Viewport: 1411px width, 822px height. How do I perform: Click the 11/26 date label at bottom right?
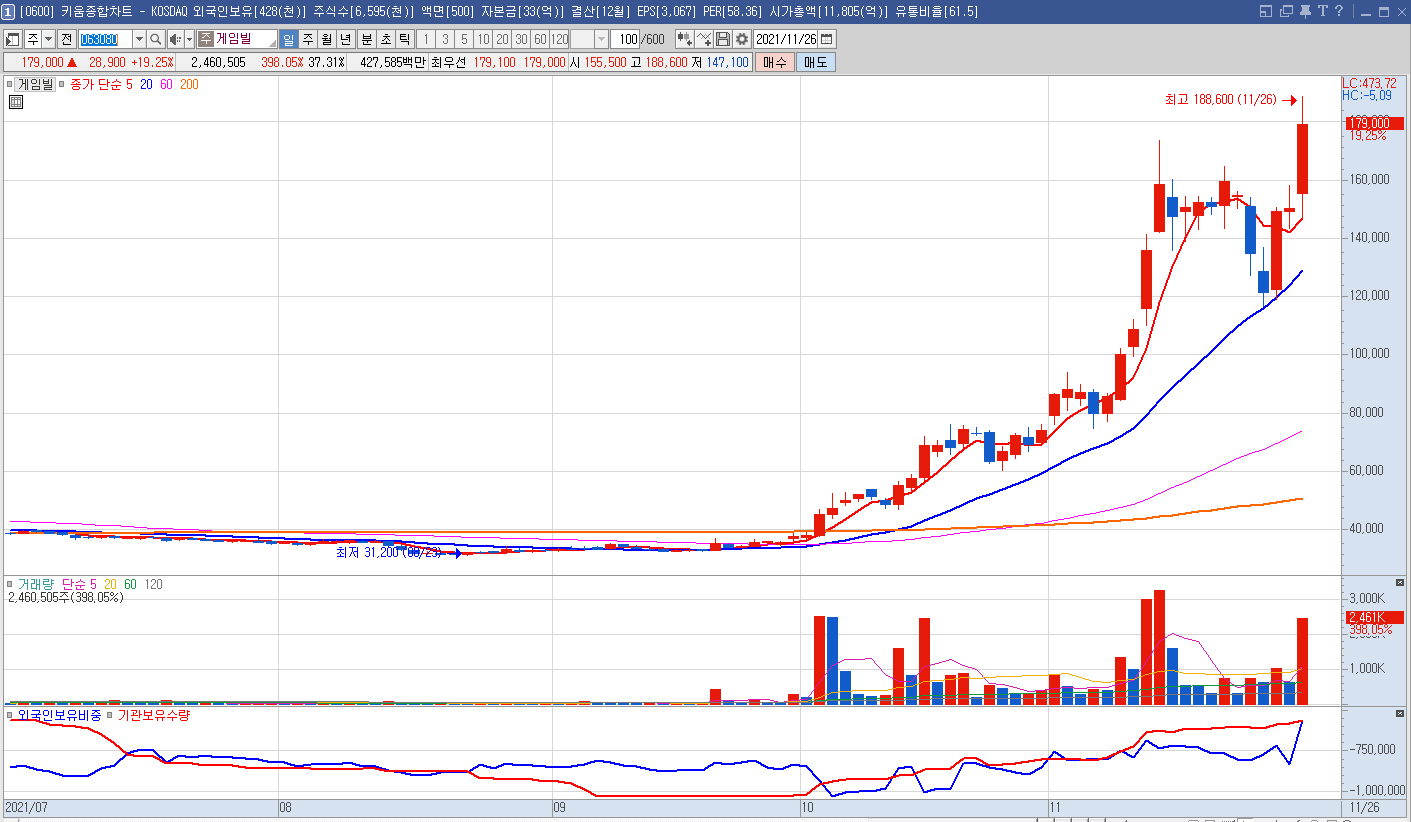1363,806
